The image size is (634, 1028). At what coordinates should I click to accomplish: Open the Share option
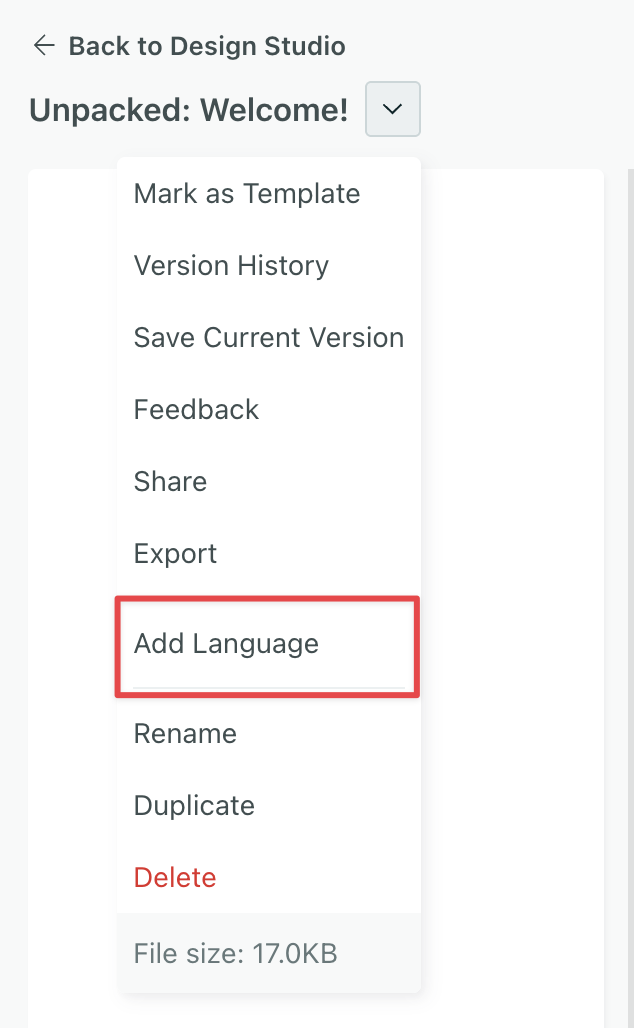pyautogui.click(x=170, y=481)
